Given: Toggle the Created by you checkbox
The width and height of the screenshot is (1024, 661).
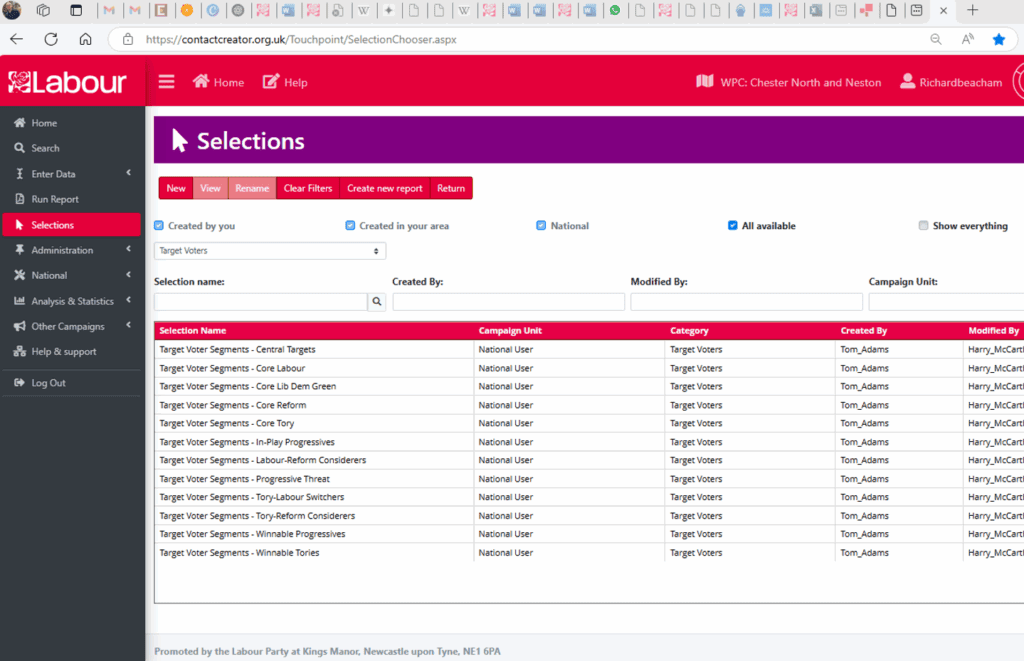Looking at the screenshot, I should [159, 226].
